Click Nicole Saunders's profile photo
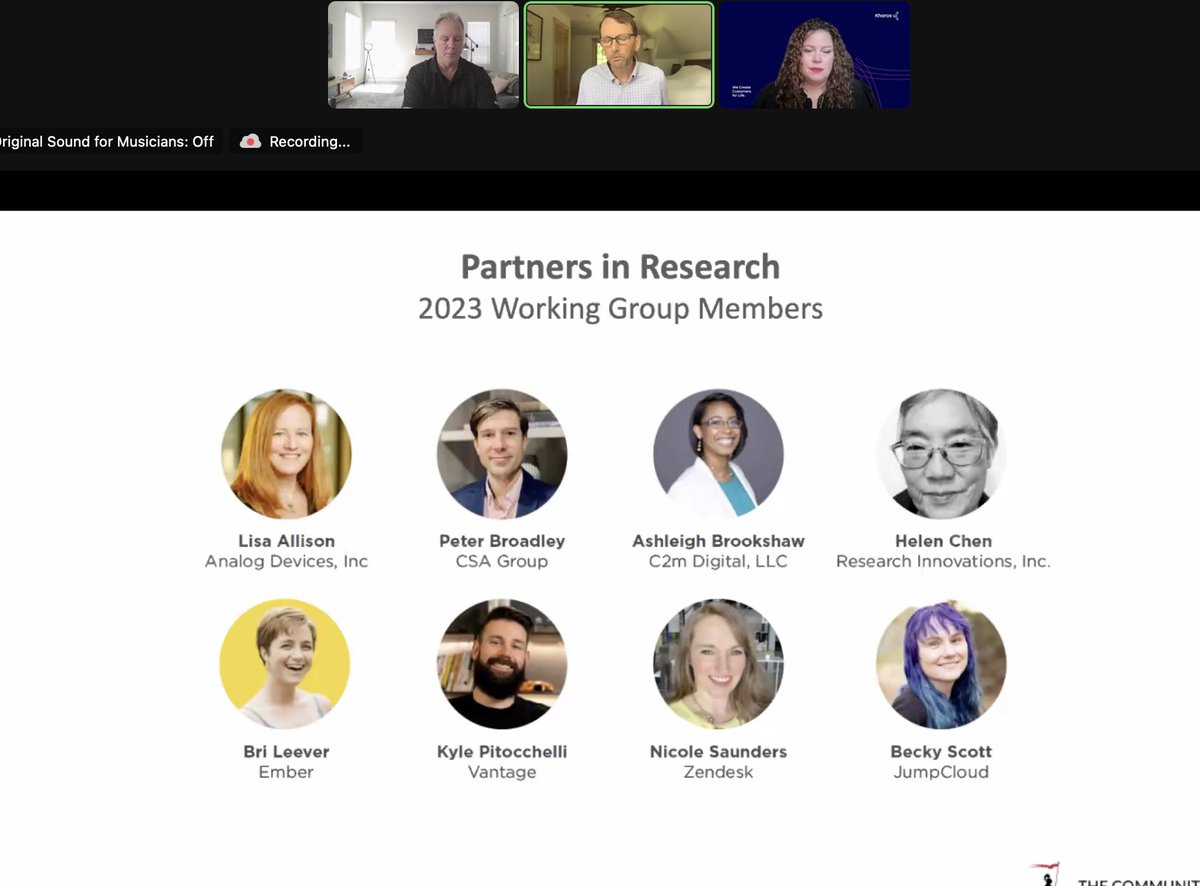This screenshot has height=886, width=1200. (x=718, y=664)
